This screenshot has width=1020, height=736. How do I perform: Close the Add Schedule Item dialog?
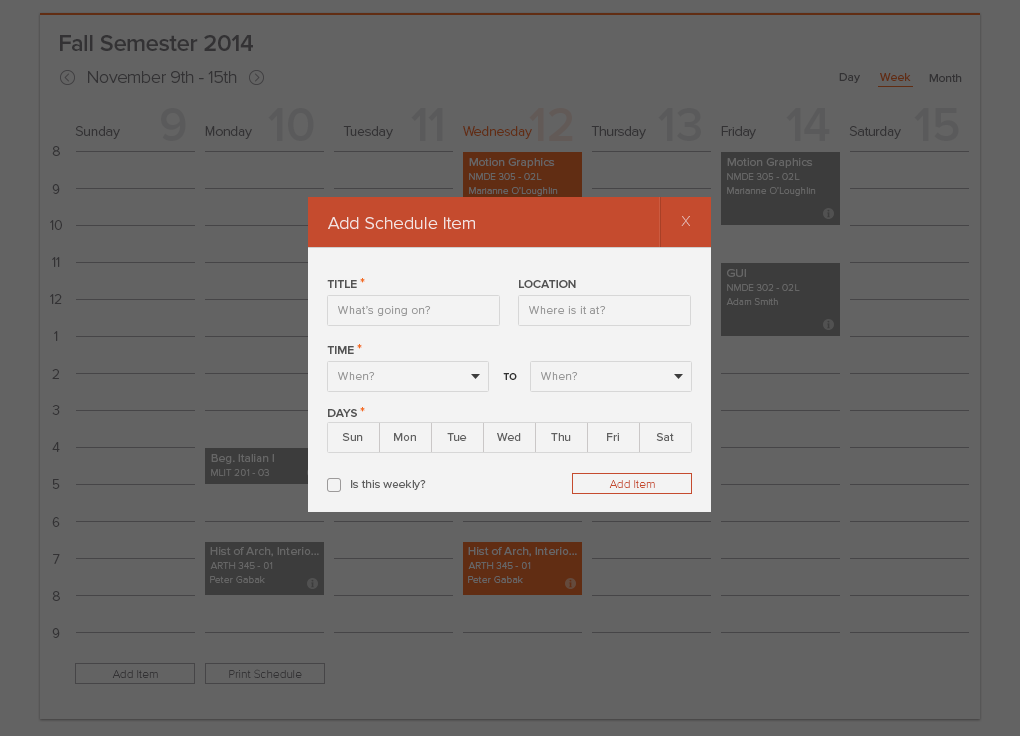coord(686,222)
